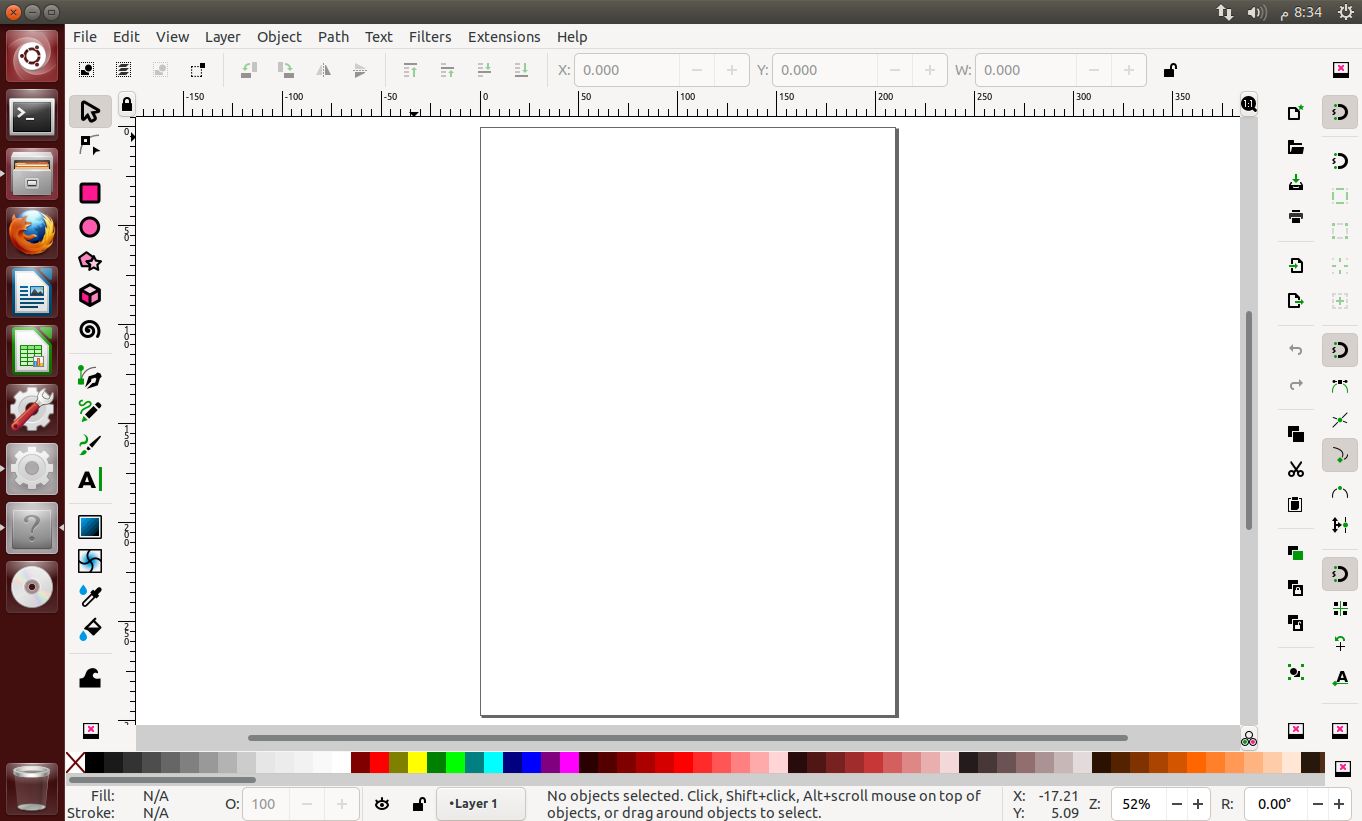Open the Path menu
The height and width of the screenshot is (821, 1362).
tap(333, 37)
